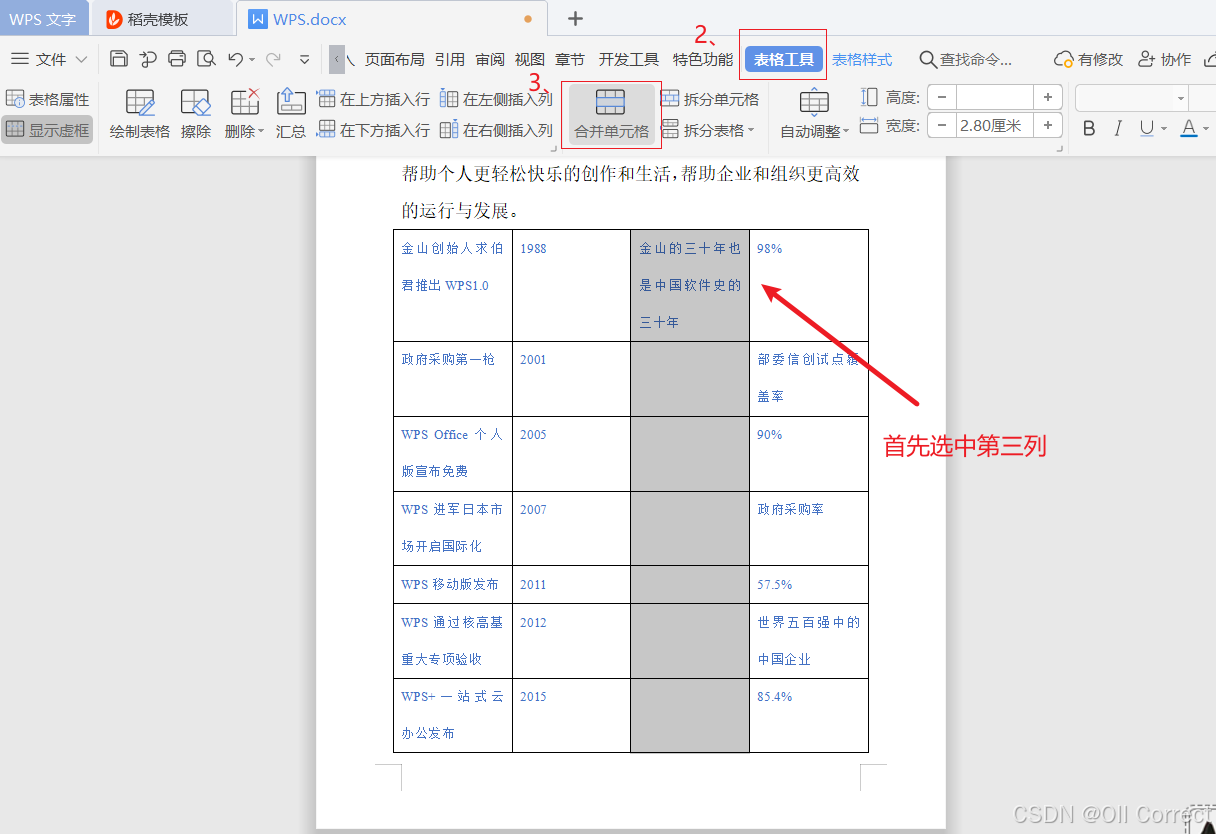Click the Print icon in the toolbar
This screenshot has width=1216, height=834.
pyautogui.click(x=177, y=59)
